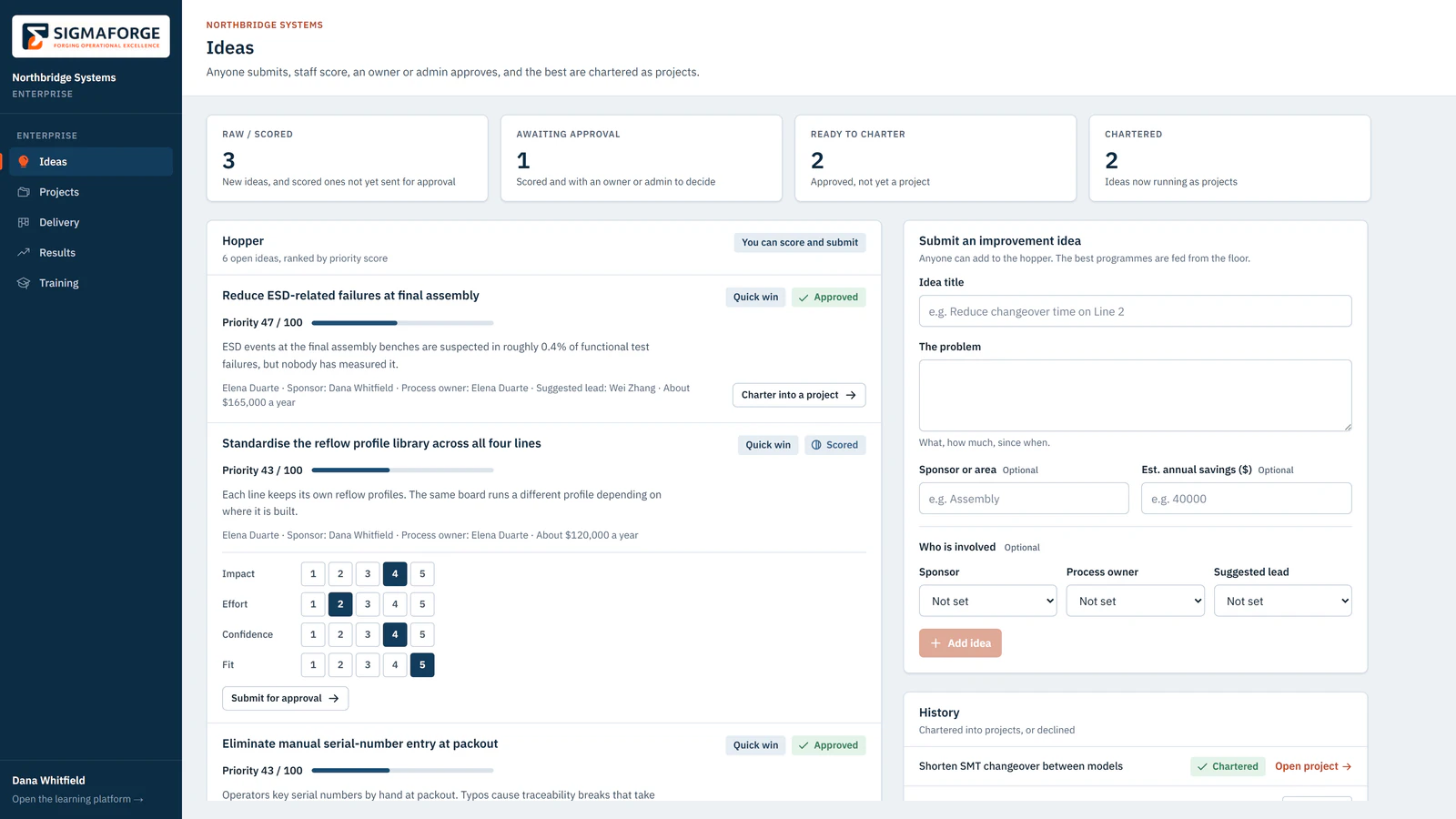This screenshot has width=1456, height=819.
Task: Open the Sponsor dropdown
Action: point(988,602)
